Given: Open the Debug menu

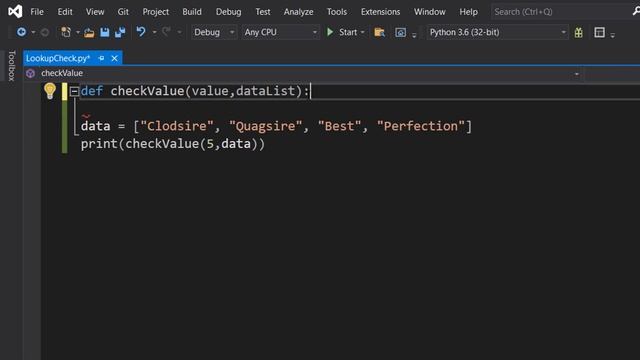Looking at the screenshot, I should [228, 12].
